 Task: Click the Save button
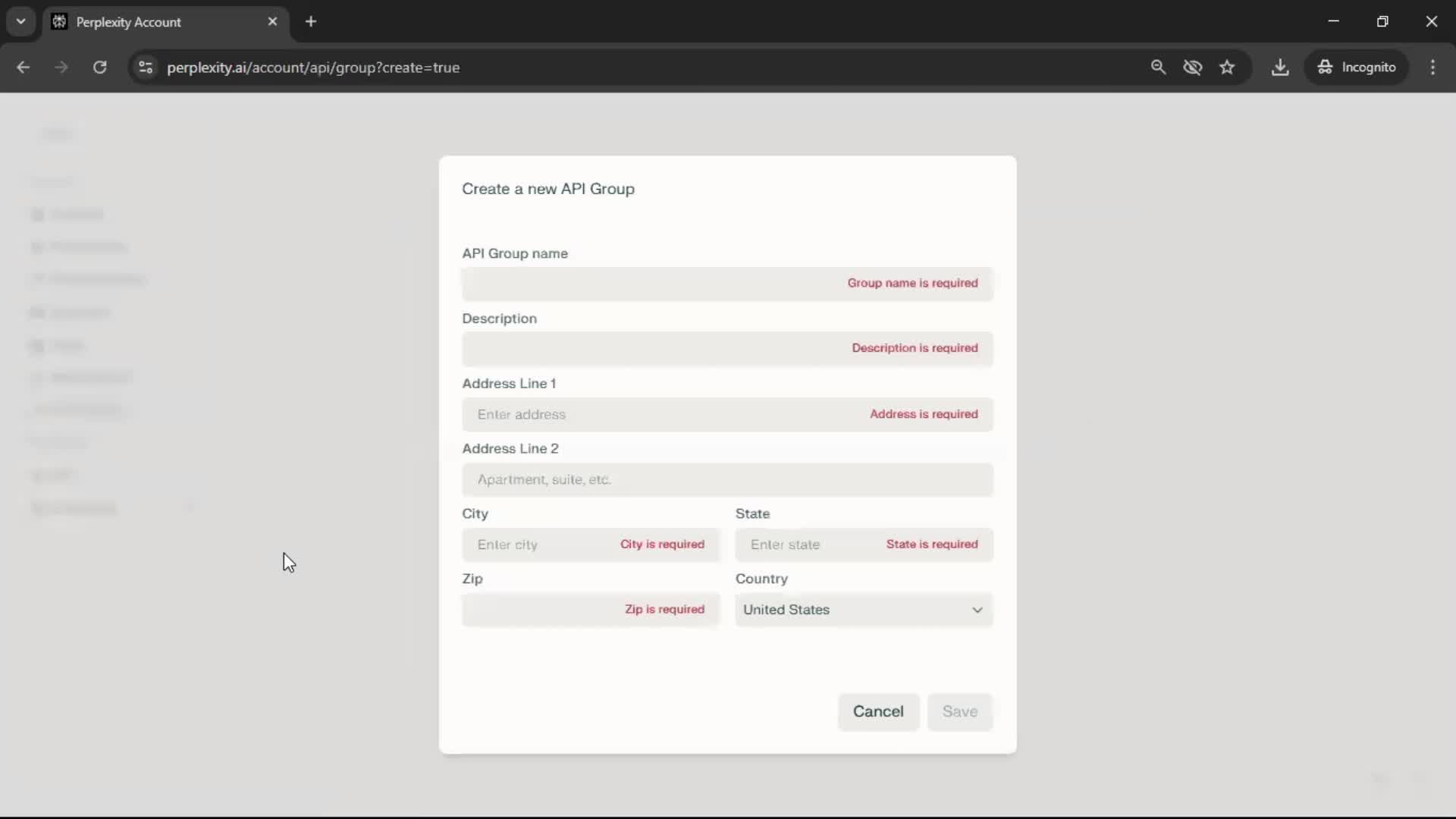tap(959, 711)
